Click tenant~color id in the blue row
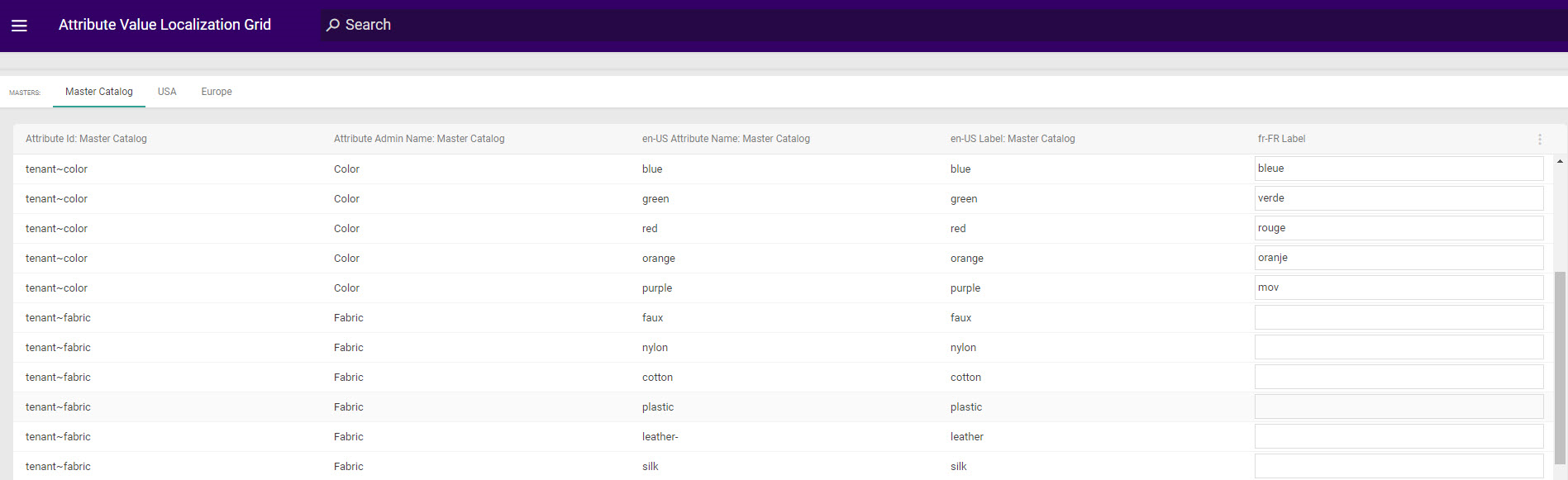The image size is (1568, 480). 56,169
